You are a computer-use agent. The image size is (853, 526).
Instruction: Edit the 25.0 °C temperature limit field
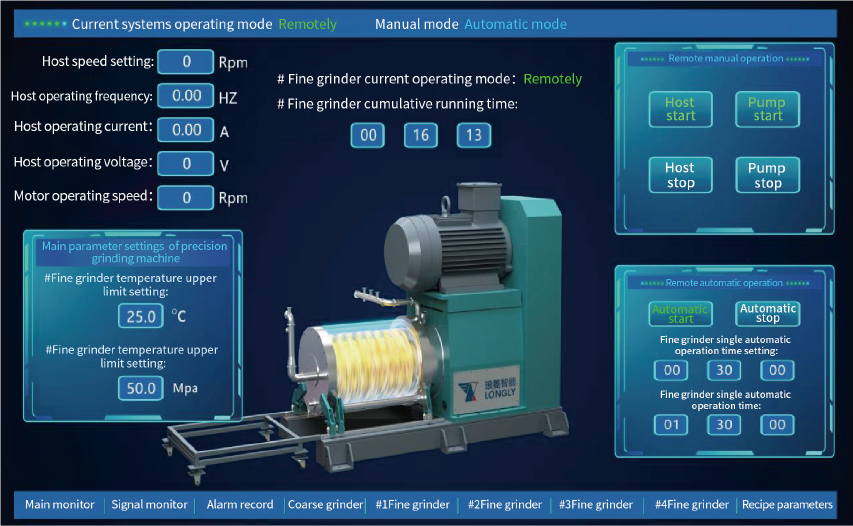141,317
